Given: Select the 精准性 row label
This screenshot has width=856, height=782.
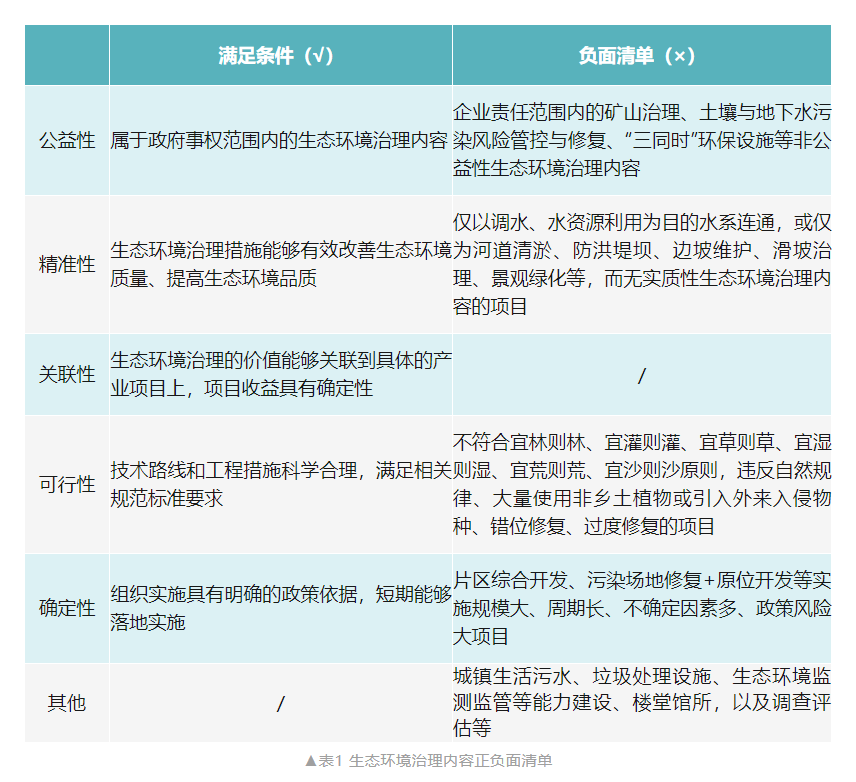Looking at the screenshot, I should (x=67, y=264).
